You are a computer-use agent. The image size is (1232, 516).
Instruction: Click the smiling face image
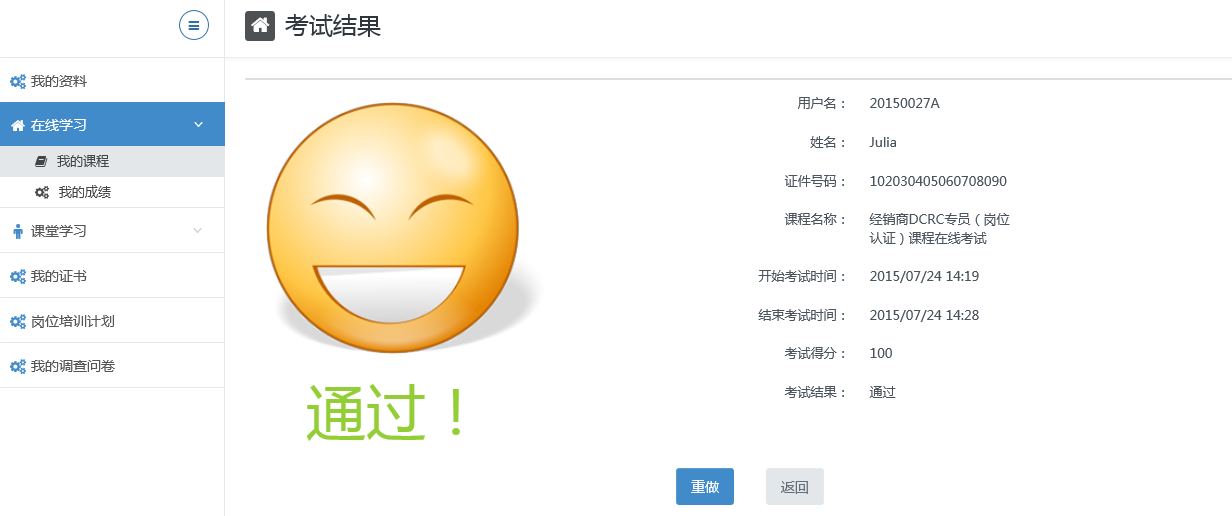[x=393, y=228]
